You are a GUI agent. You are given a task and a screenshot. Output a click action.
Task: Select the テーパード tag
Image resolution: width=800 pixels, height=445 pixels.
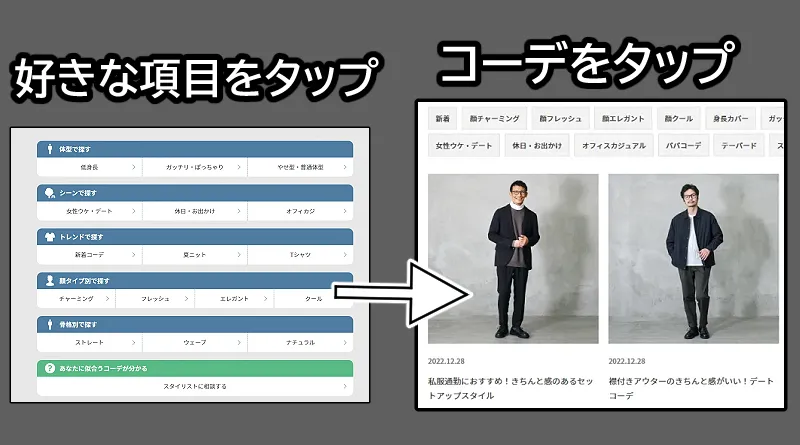(739, 145)
